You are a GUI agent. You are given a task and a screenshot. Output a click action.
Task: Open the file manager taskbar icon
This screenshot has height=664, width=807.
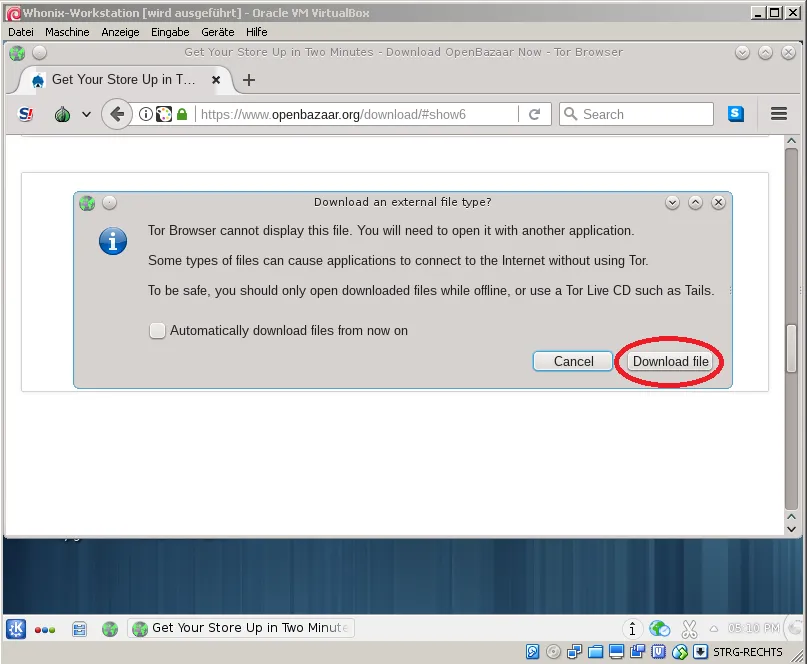[79, 629]
